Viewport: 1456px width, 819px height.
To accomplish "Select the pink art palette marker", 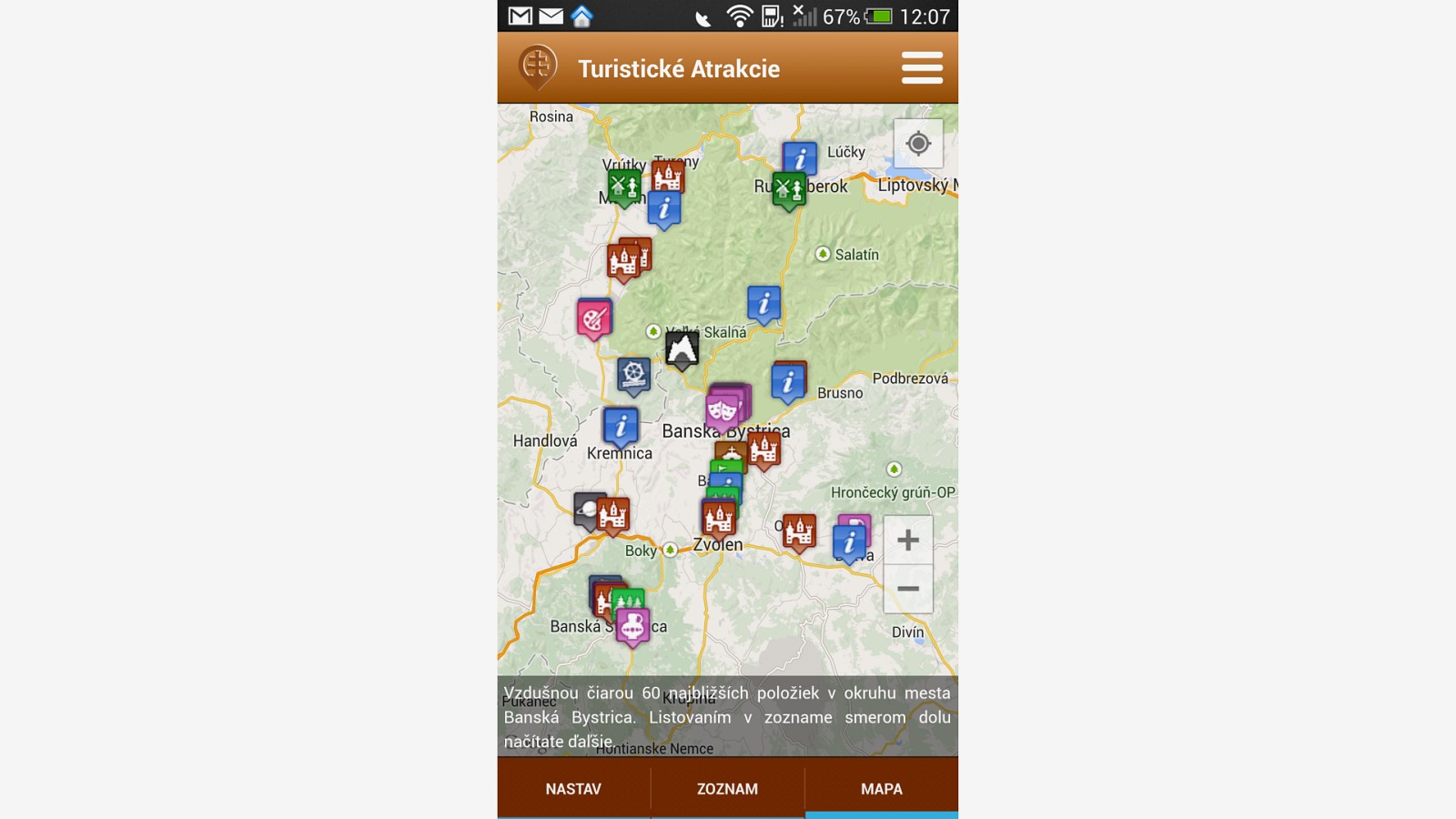I will pyautogui.click(x=593, y=318).
